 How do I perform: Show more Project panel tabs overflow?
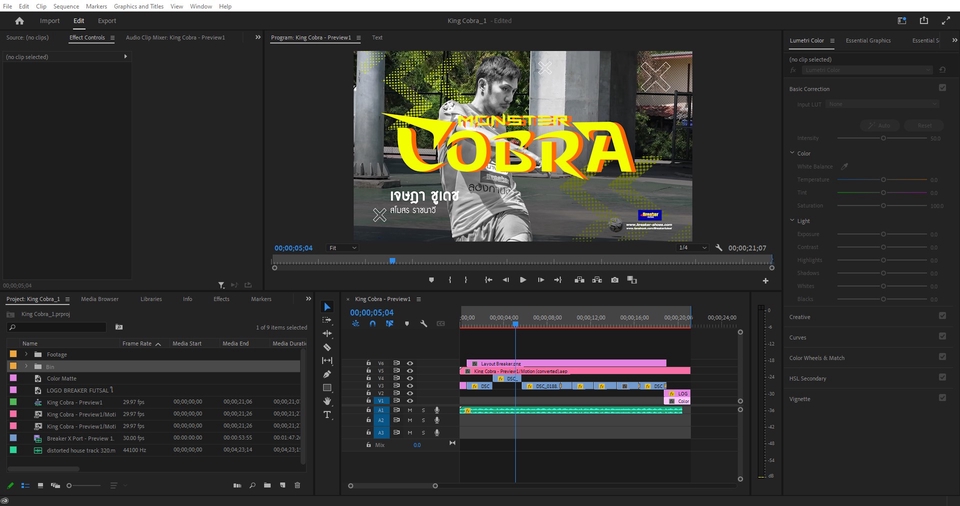[308, 299]
